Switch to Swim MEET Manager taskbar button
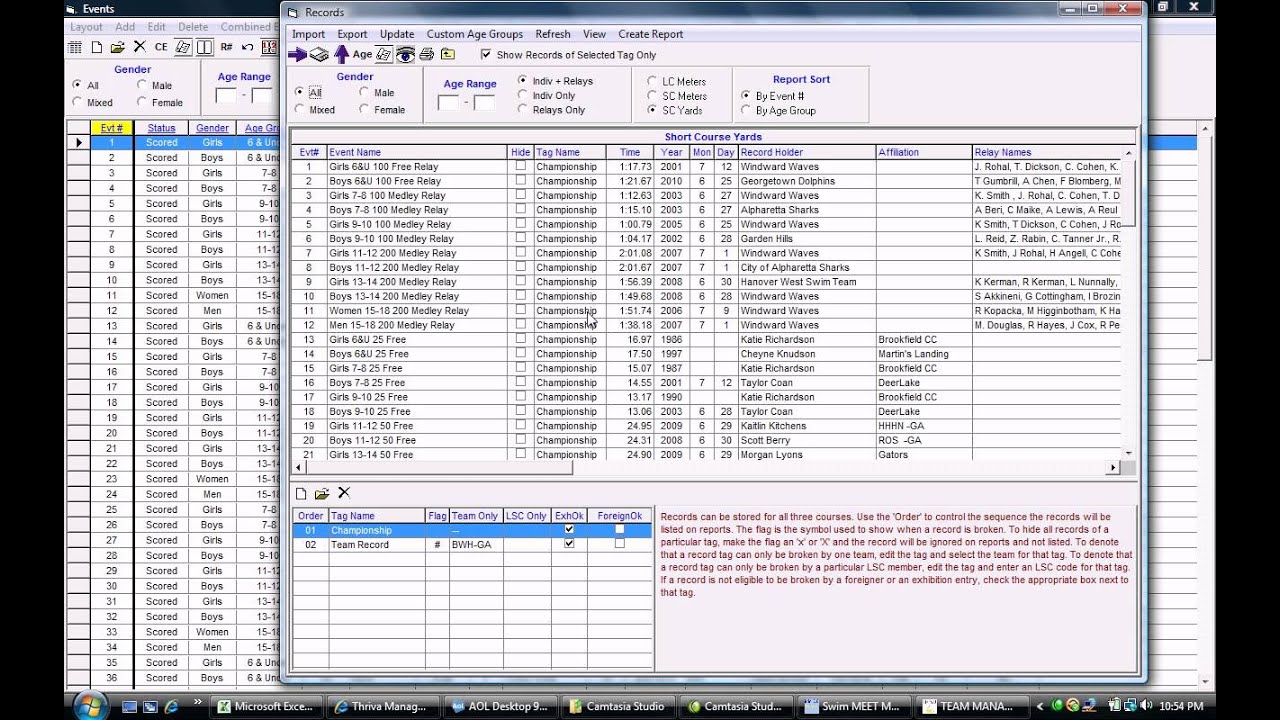The image size is (1280, 720). pyautogui.click(x=856, y=706)
